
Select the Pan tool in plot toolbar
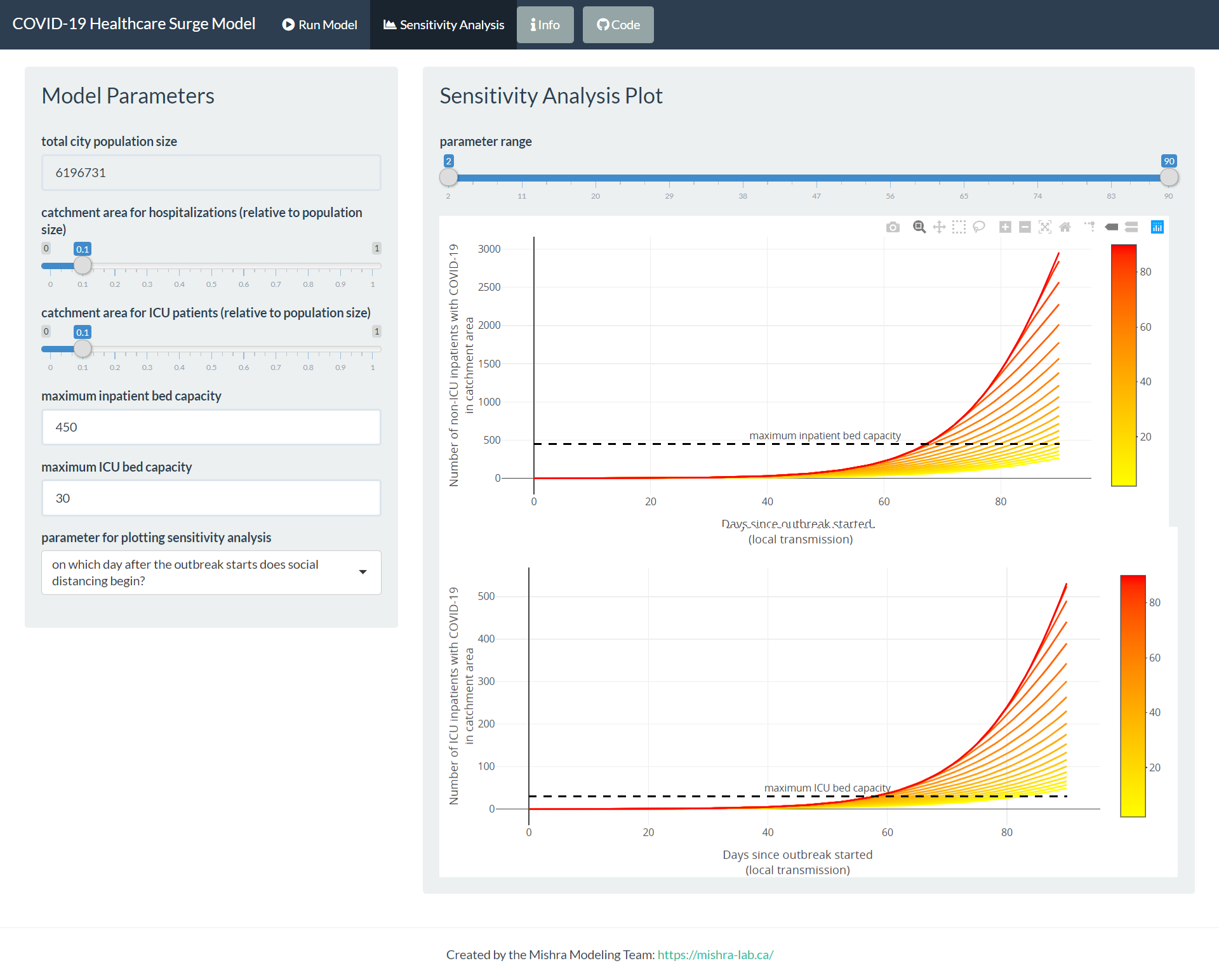point(939,227)
